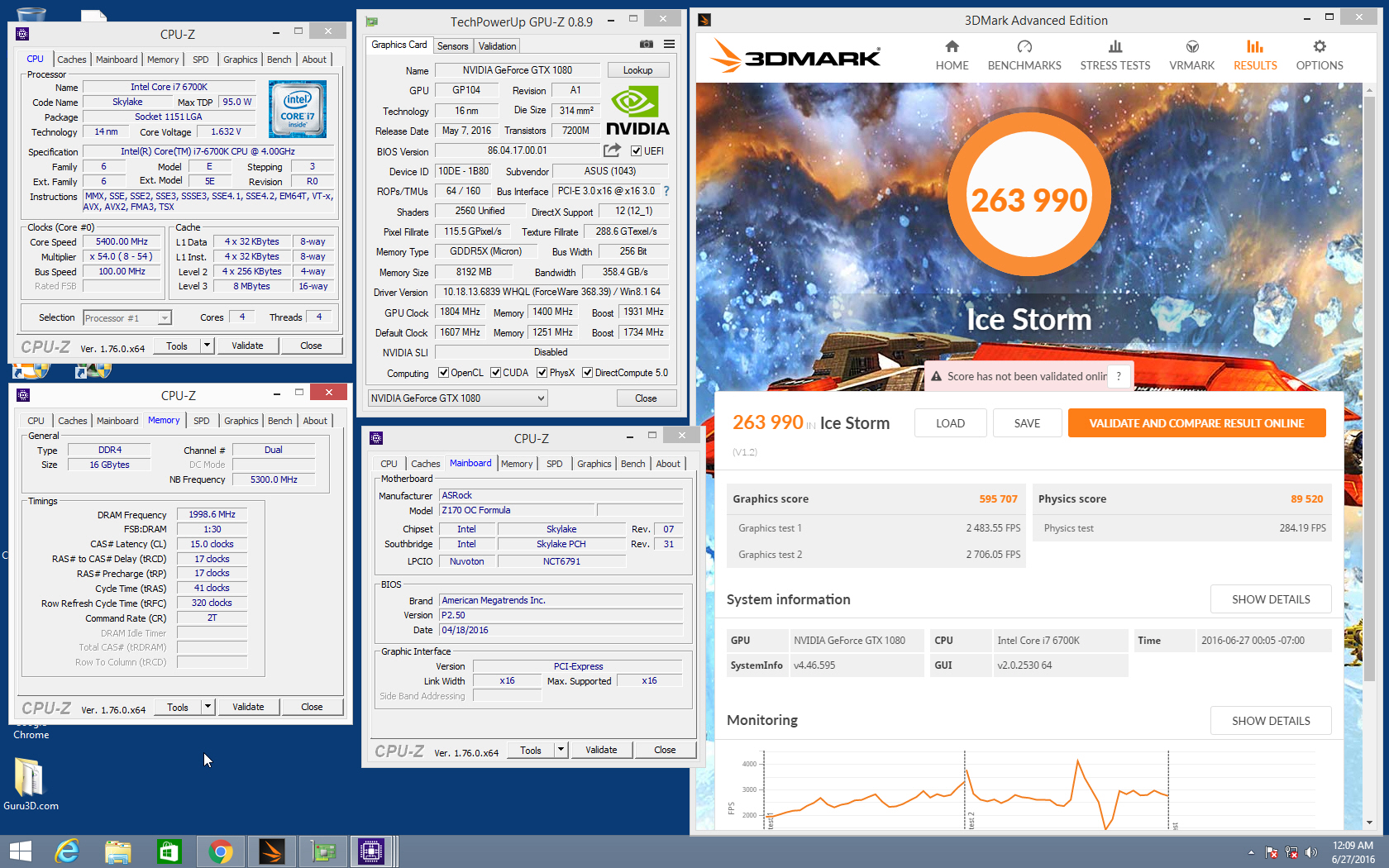Click the Intel Core i7 logo in CPU-Z
Screen dimensions: 1389x868
298,109
